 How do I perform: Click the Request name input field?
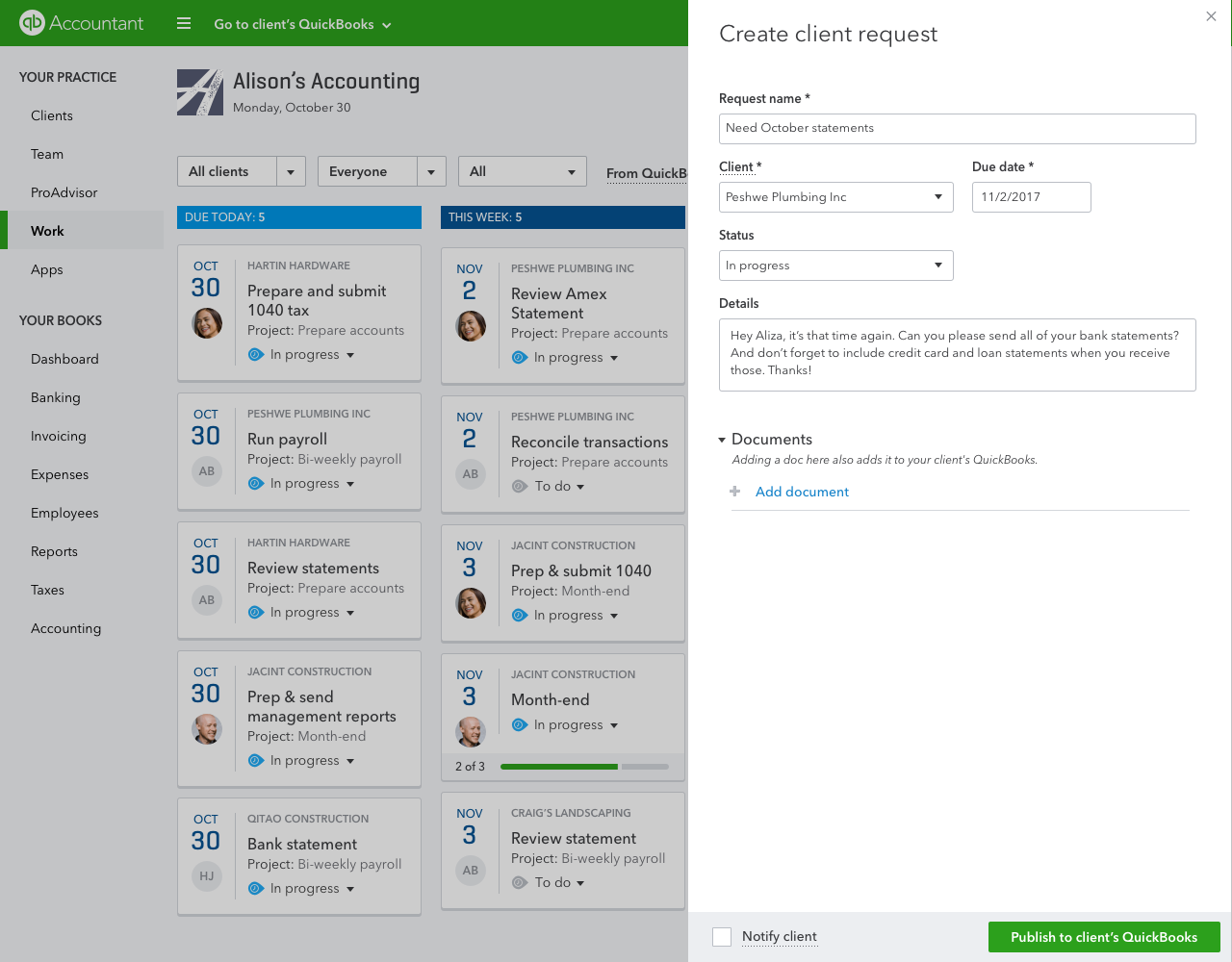[x=958, y=129]
